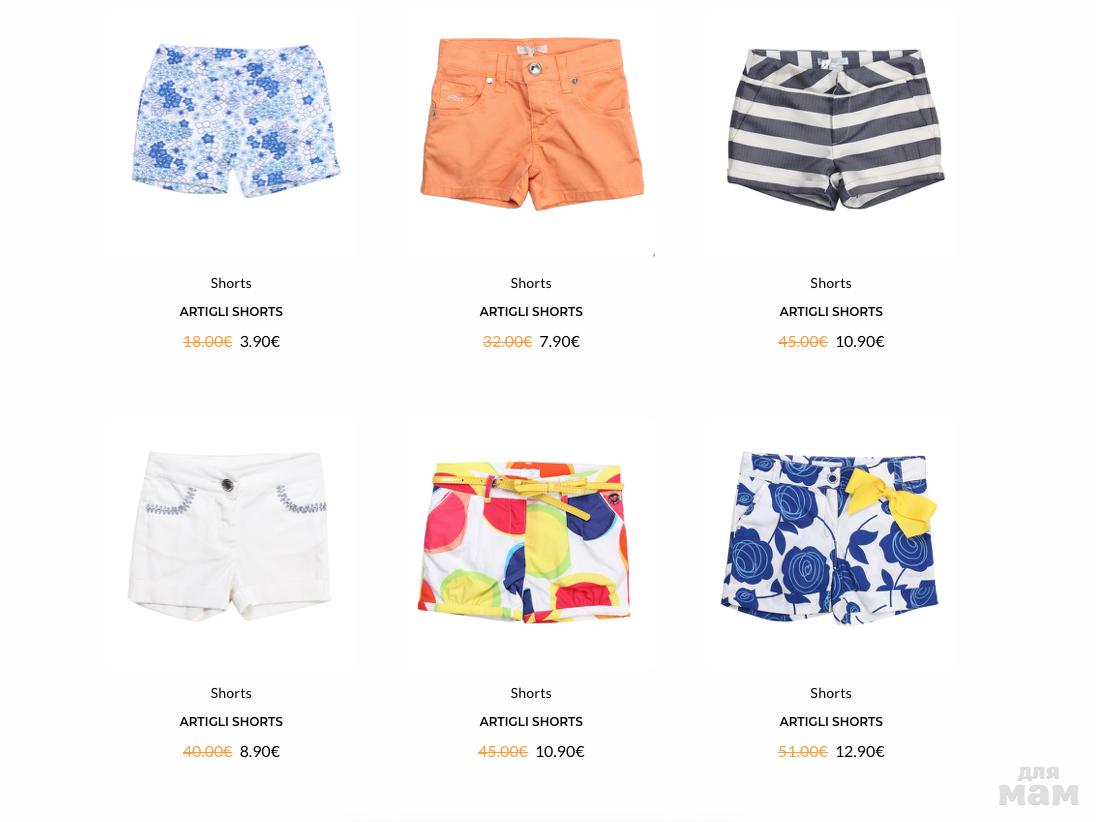Click the 7.90€ sale price
1096x822 pixels.
(x=560, y=341)
